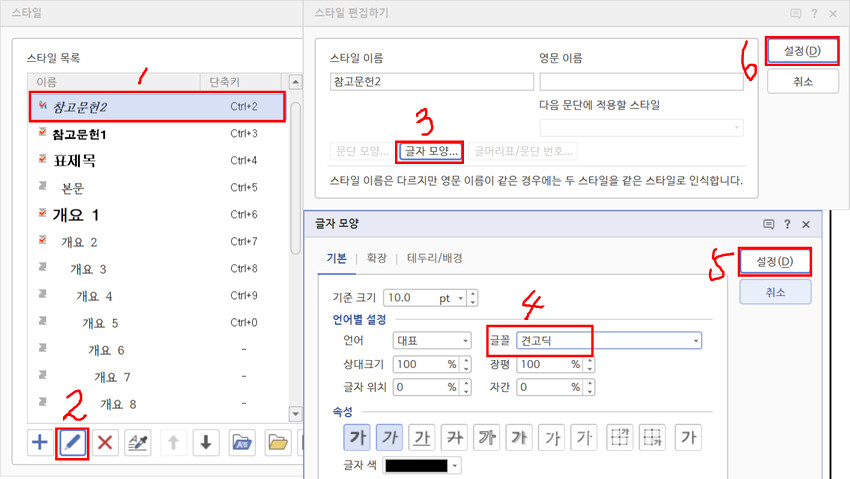Click the 이름 column header
850x479 pixels.
(x=114, y=82)
